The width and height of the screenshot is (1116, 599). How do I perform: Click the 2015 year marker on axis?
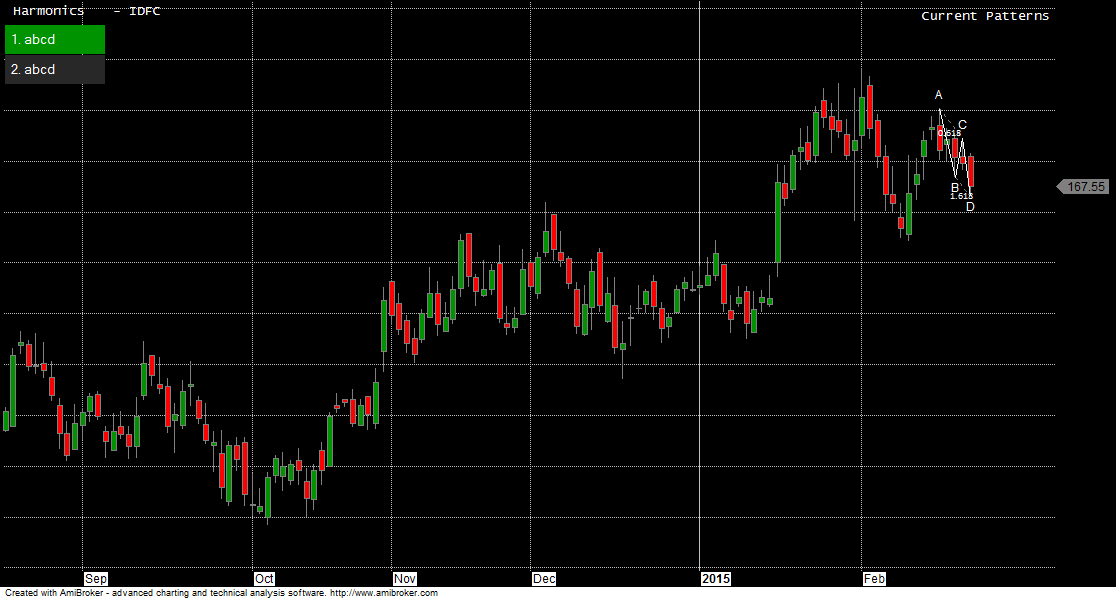click(716, 579)
